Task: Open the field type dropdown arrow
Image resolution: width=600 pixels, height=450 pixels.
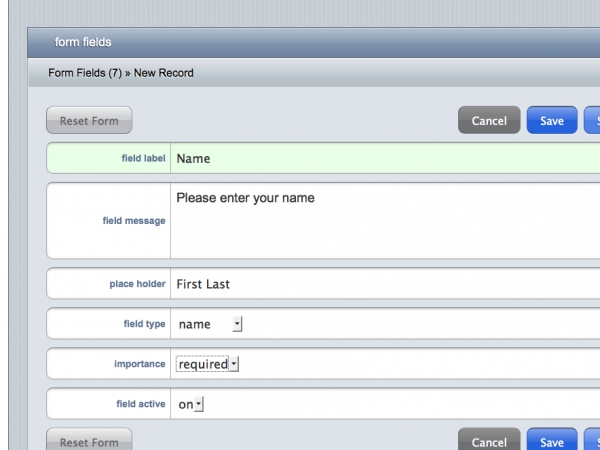Action: tap(237, 324)
